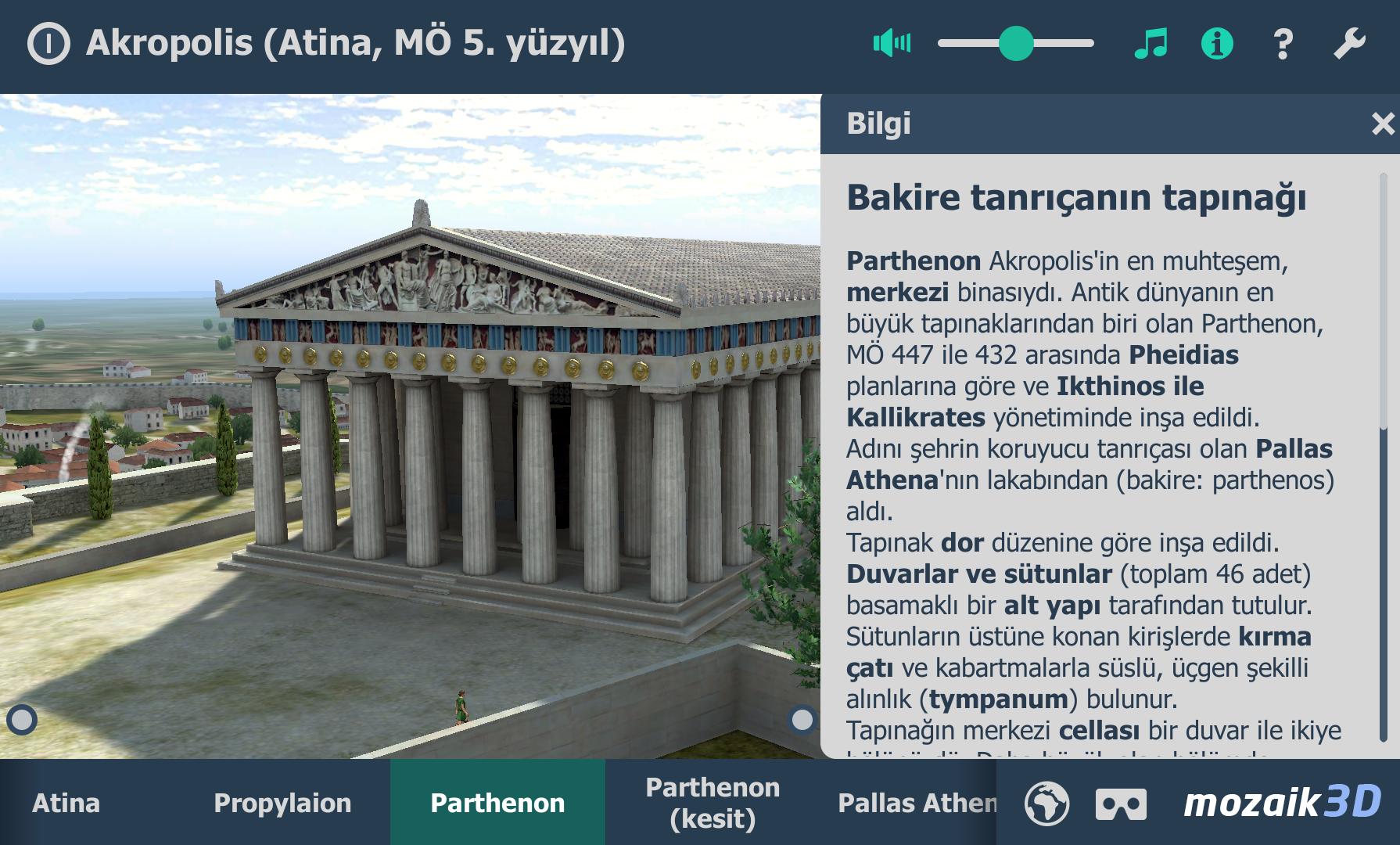Viewport: 1400px width, 845px height.
Task: Click the bold word 'Pheidias' in the text
Action: [x=1184, y=354]
